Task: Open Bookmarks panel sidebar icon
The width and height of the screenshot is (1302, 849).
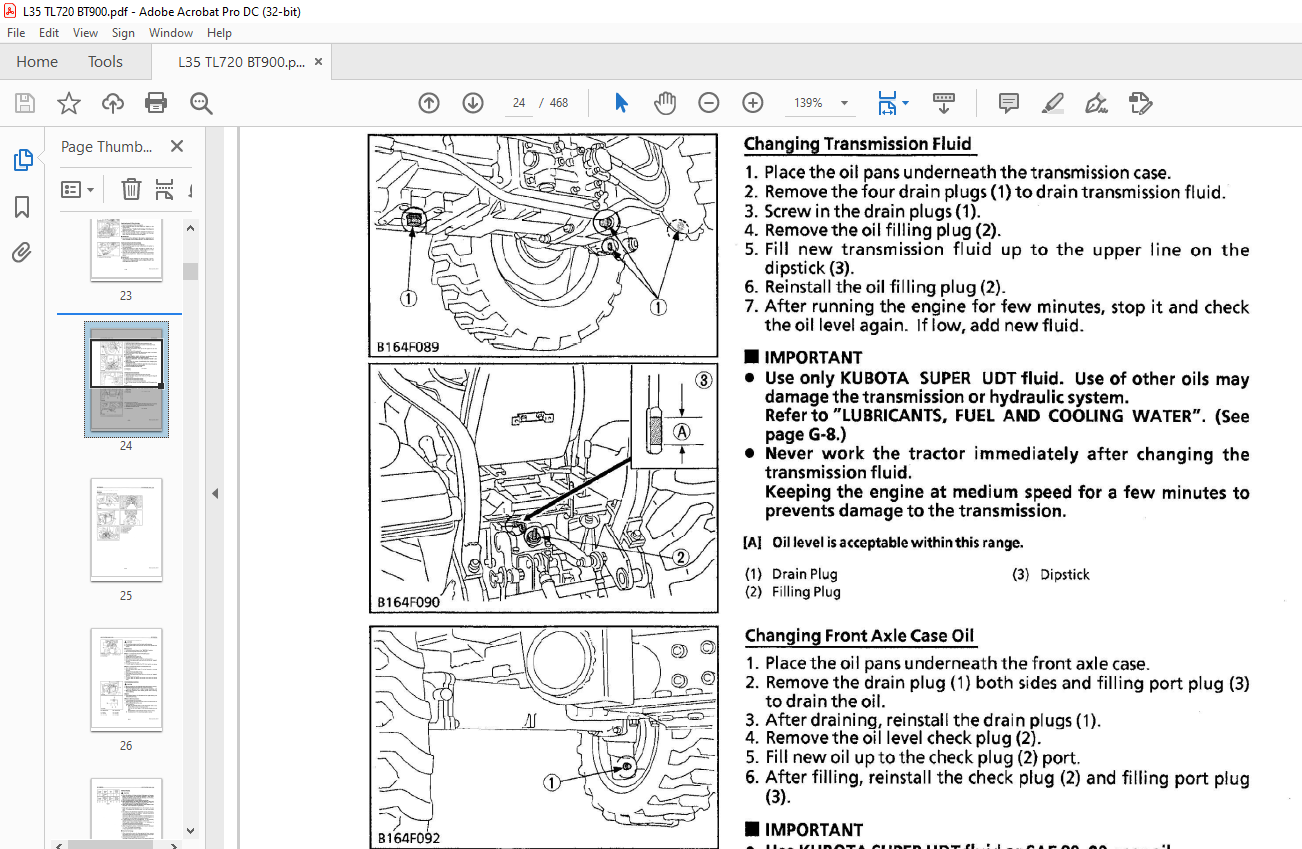Action: 22,207
